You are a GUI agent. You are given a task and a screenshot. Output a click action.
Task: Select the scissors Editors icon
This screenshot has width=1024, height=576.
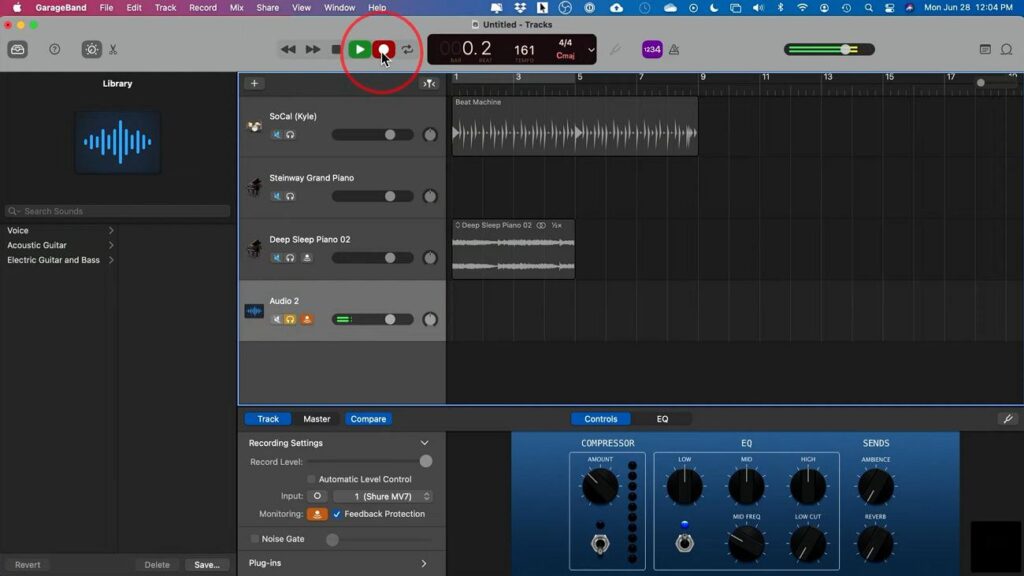pyautogui.click(x=113, y=49)
